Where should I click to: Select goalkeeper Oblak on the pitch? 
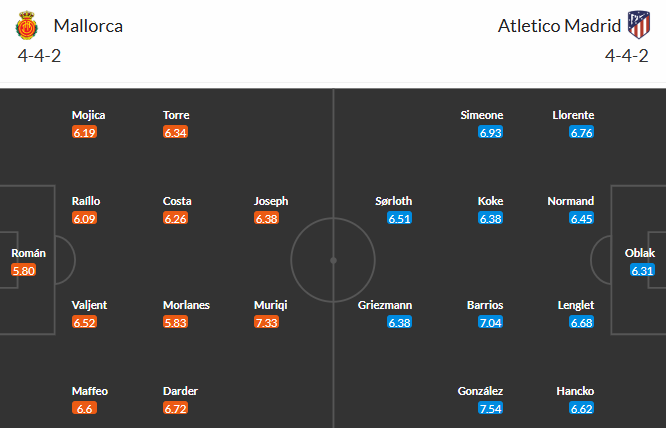tap(640, 253)
